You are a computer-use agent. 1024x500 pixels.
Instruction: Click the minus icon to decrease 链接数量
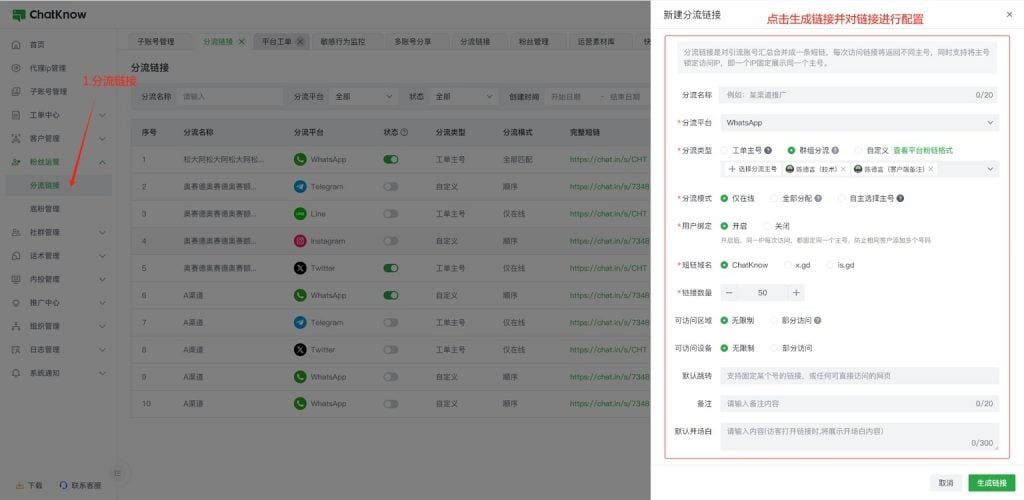coord(729,292)
